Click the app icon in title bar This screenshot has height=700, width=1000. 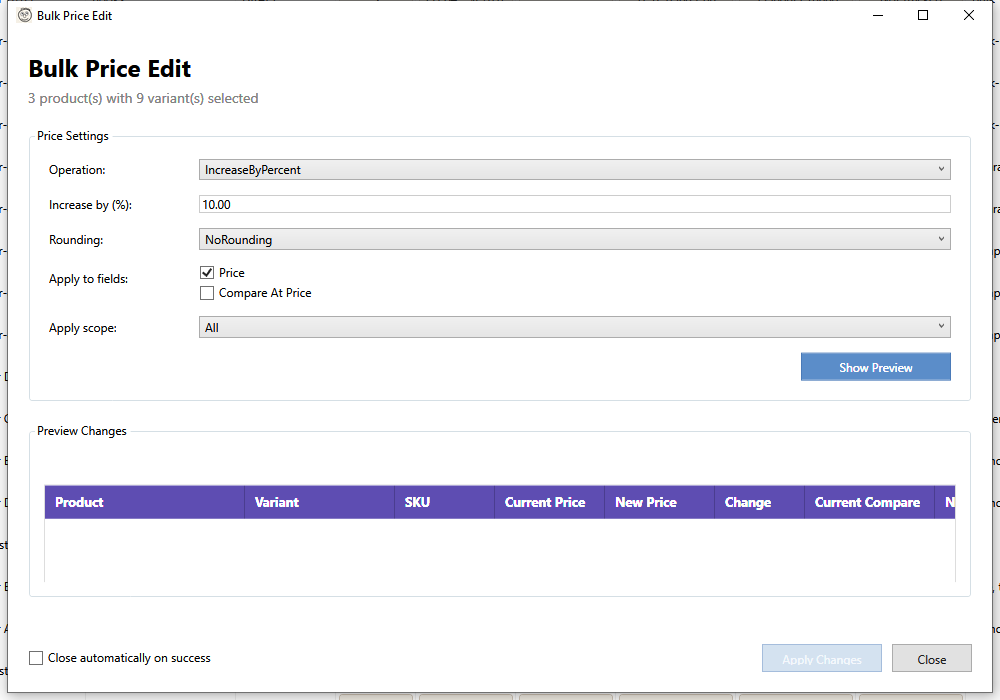(25, 16)
